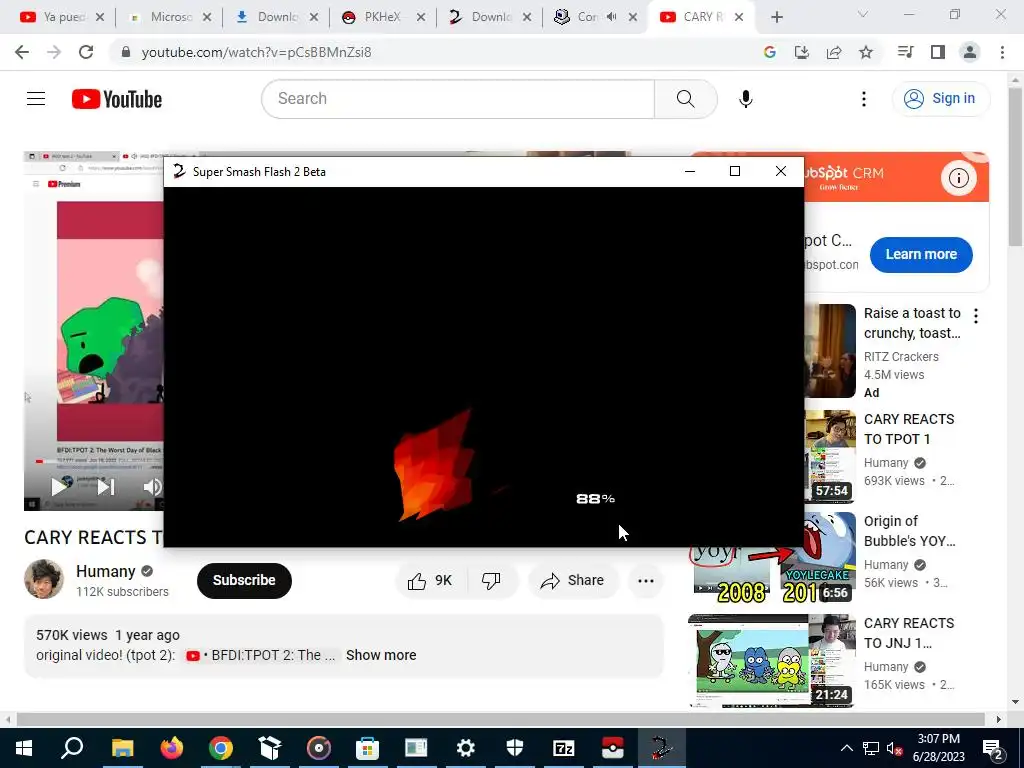This screenshot has width=1024, height=768.
Task: Open options menu for RITZ Crackers ad
Action: [976, 316]
